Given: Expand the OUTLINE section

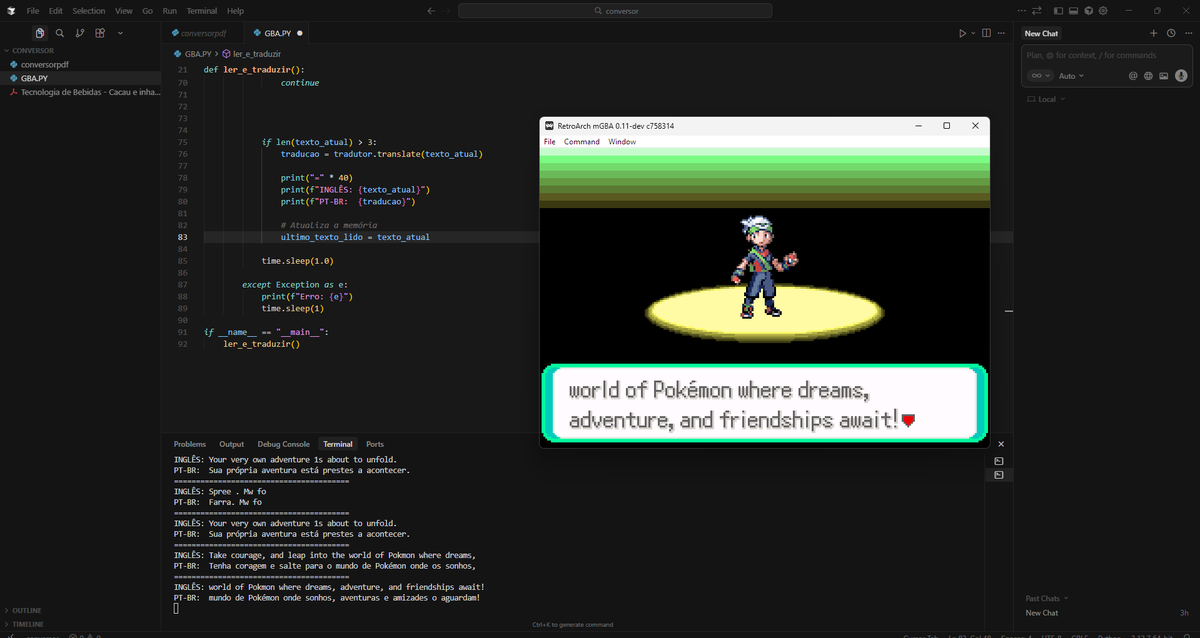Looking at the screenshot, I should pyautogui.click(x=80, y=610).
